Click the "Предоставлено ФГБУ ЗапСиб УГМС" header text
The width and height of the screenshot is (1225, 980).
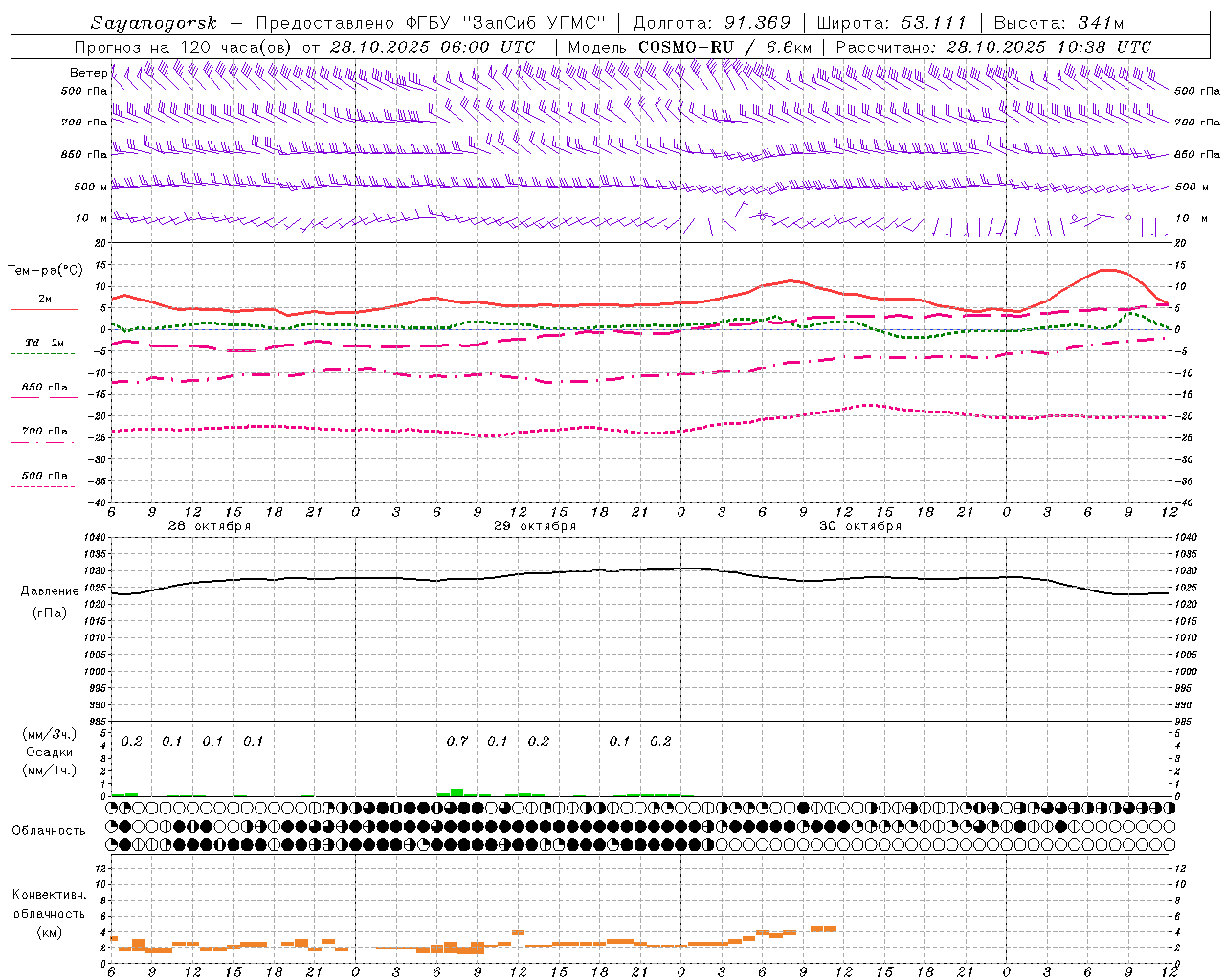coord(433,23)
